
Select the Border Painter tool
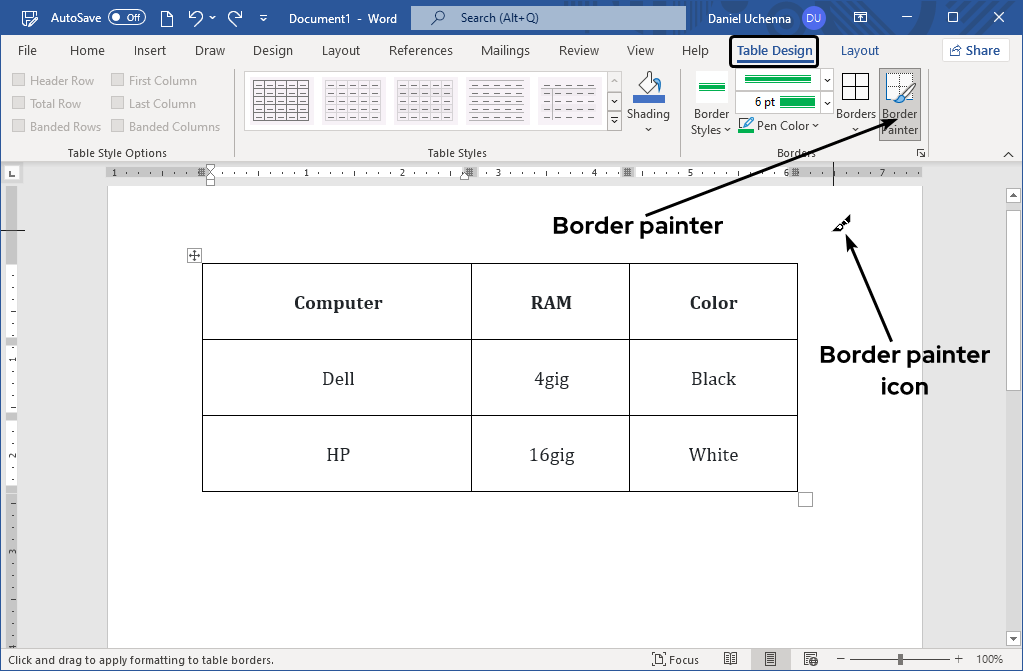point(898,100)
